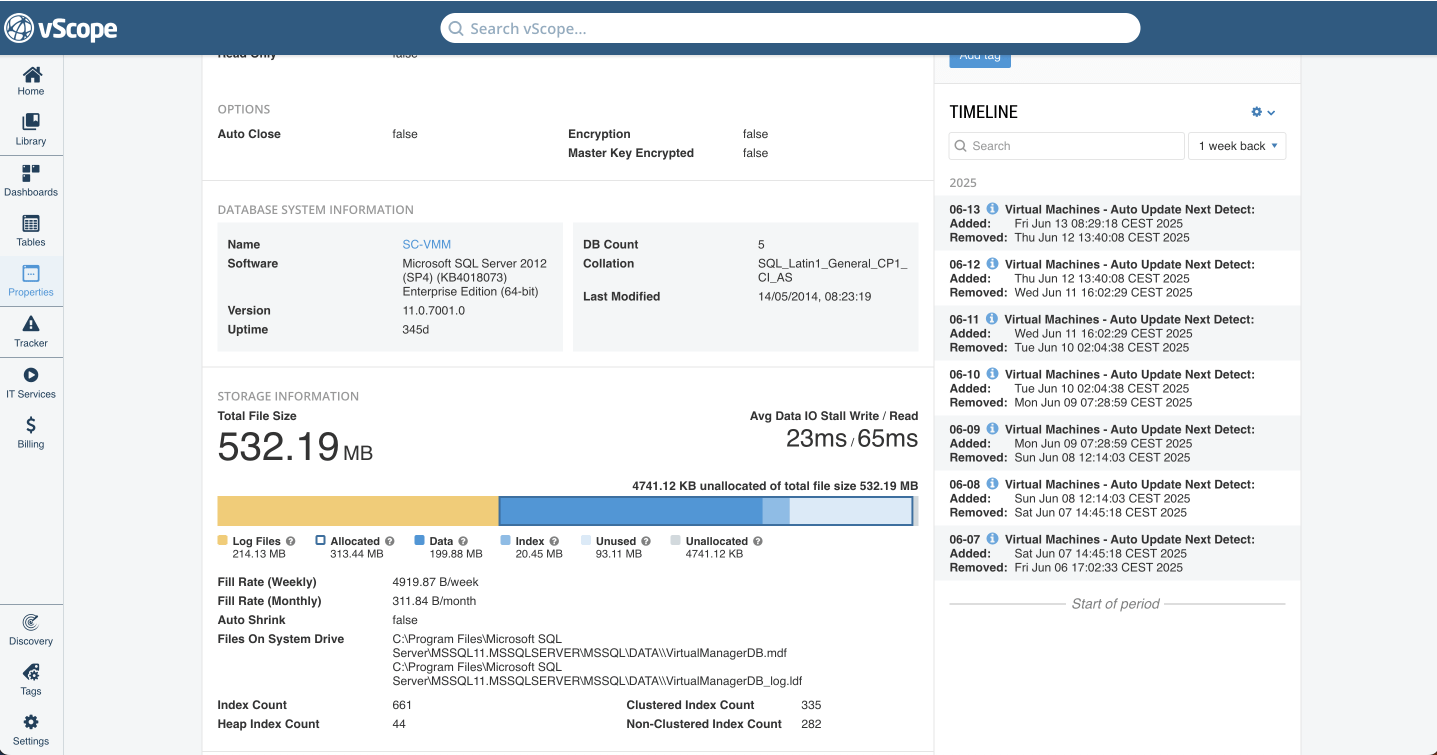Screen dimensions: 1437x755
Task: Click the Start of period marker
Action: (1116, 604)
